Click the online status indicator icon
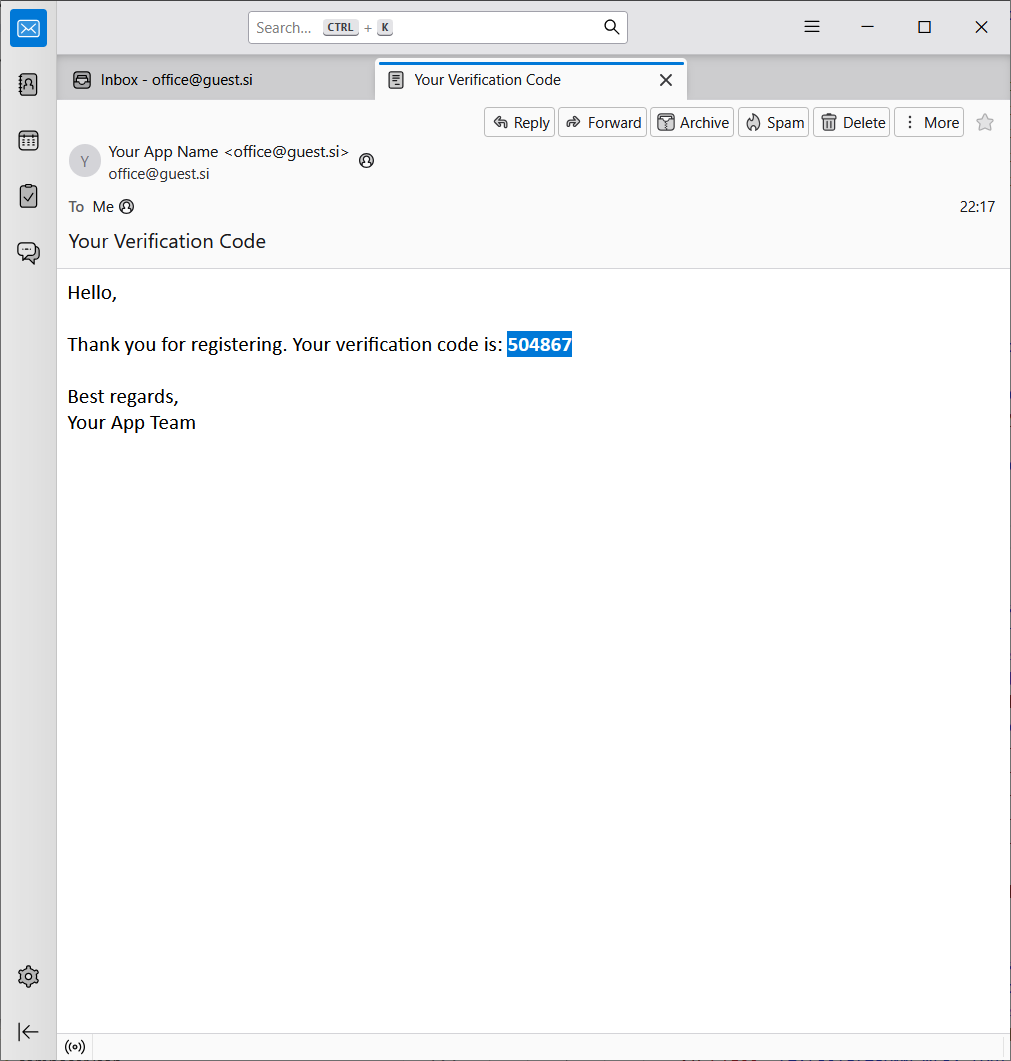1011x1061 pixels. (75, 1047)
